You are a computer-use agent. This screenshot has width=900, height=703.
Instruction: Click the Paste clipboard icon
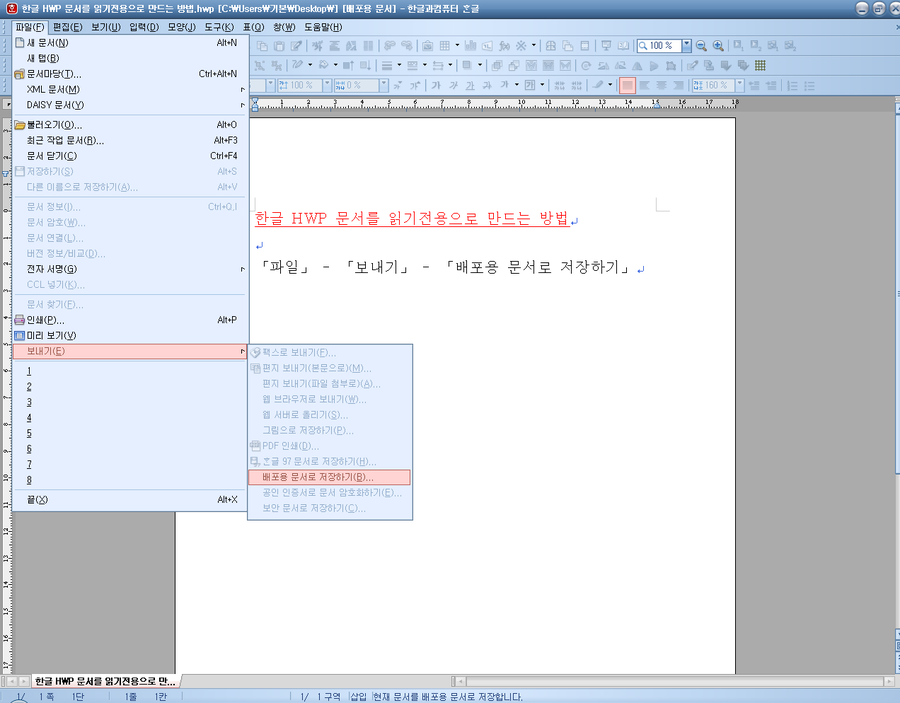tap(279, 46)
